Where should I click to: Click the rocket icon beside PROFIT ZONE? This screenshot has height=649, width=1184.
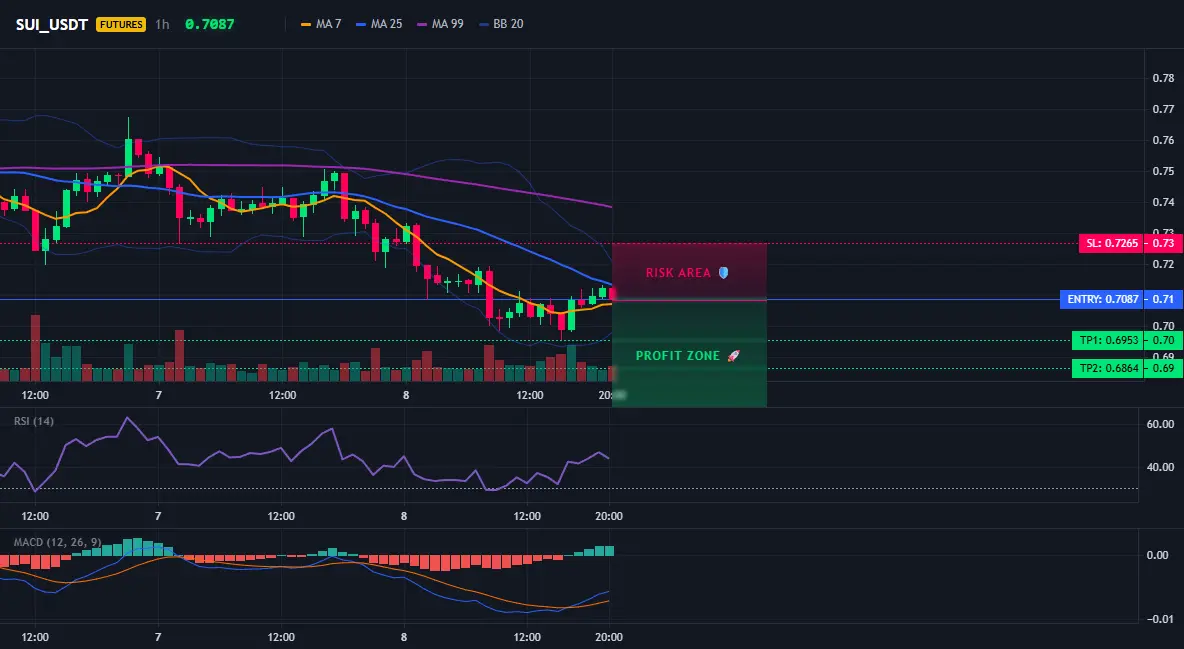[x=733, y=356]
